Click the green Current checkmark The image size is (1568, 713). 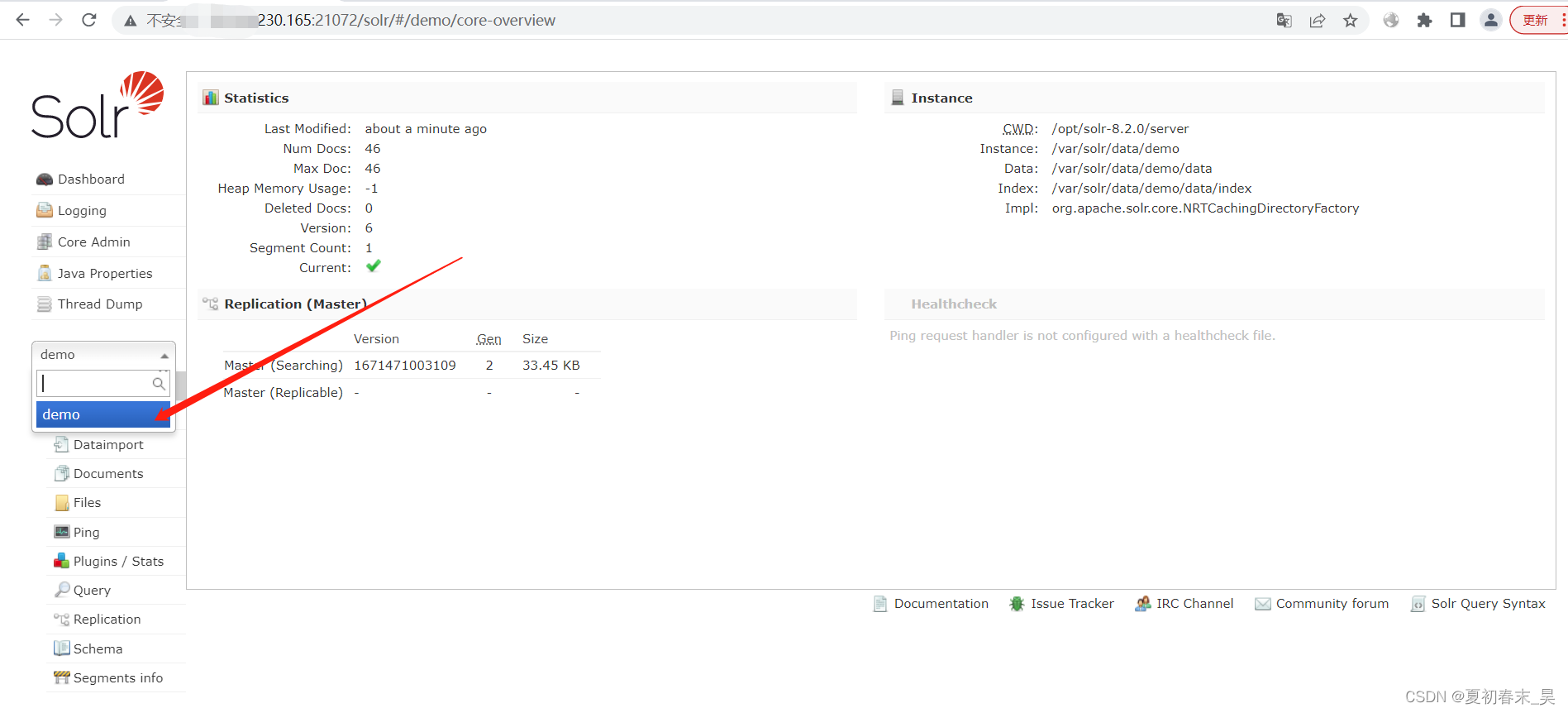tap(374, 266)
